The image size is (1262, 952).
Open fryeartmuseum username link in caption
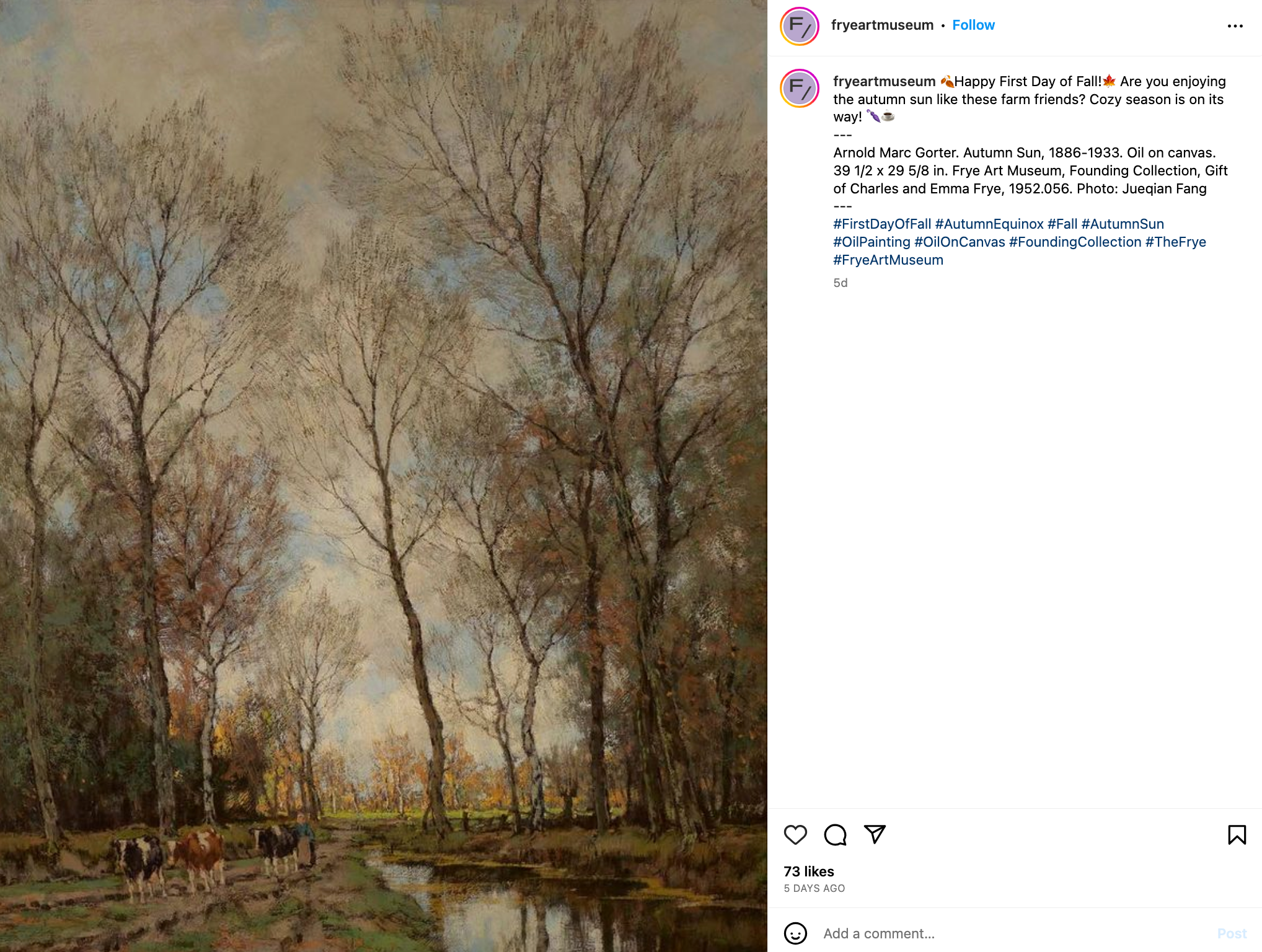884,81
